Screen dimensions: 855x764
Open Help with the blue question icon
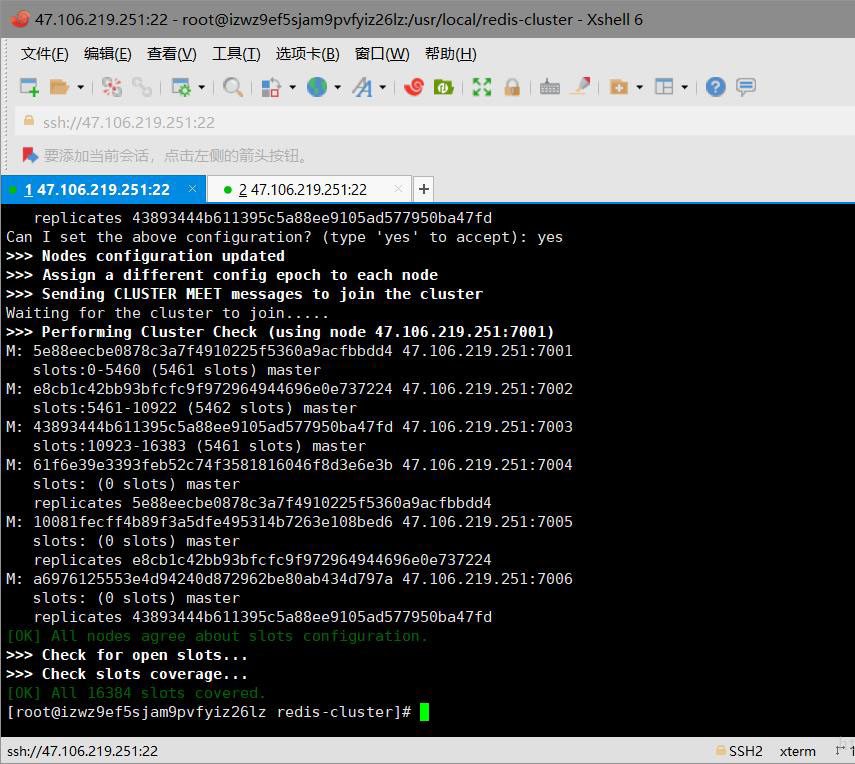(x=715, y=87)
